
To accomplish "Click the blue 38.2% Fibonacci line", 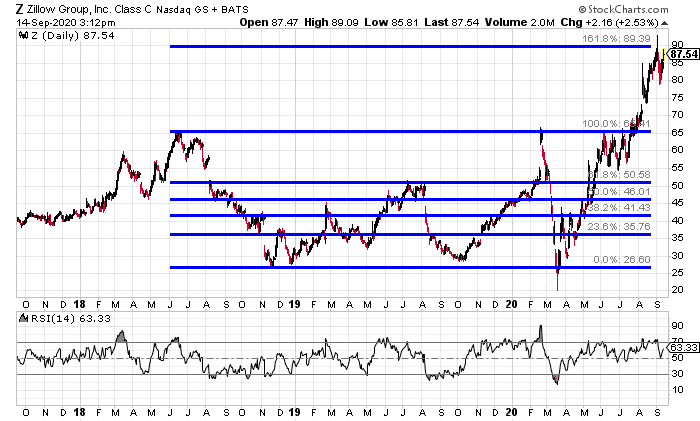I will [x=410, y=215].
